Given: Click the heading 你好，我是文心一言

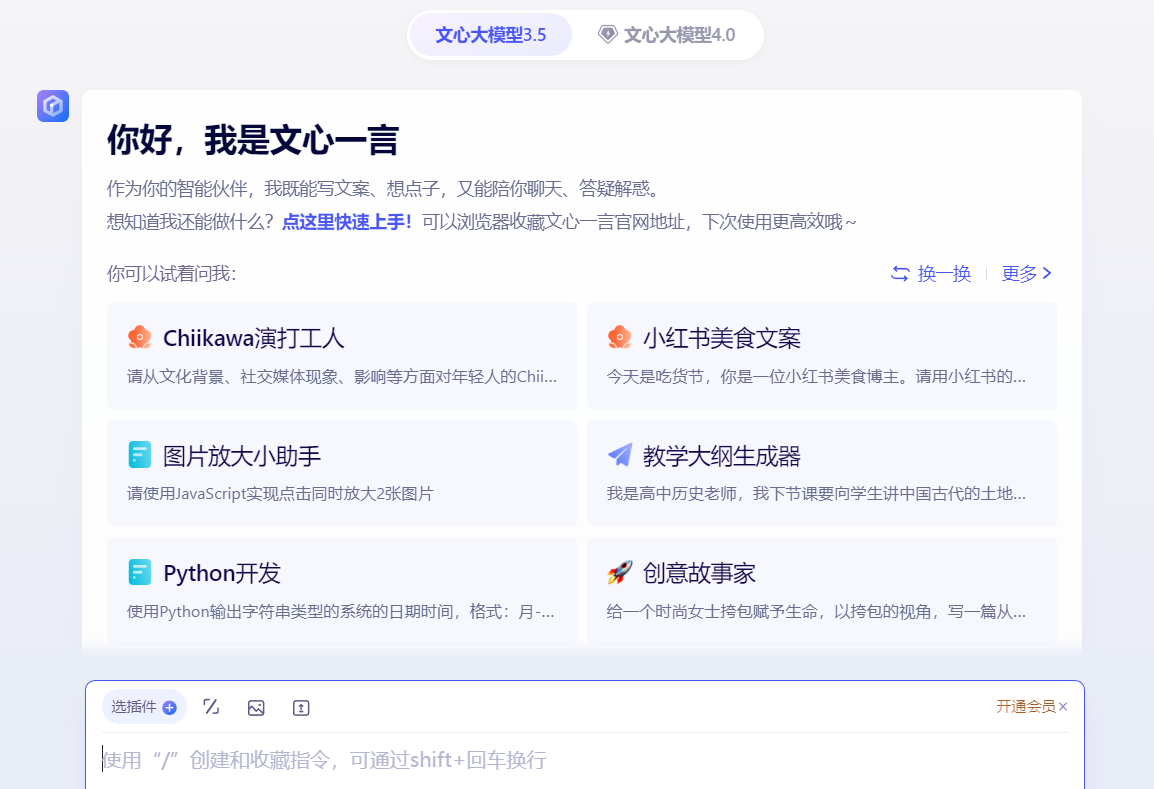Looking at the screenshot, I should click(x=252, y=140).
